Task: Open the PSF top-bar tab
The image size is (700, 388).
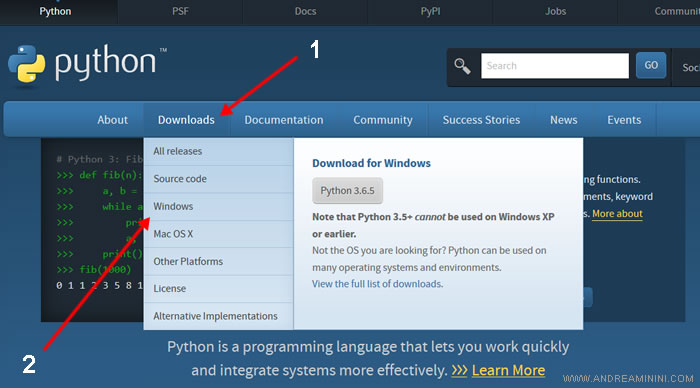Action: (x=180, y=12)
